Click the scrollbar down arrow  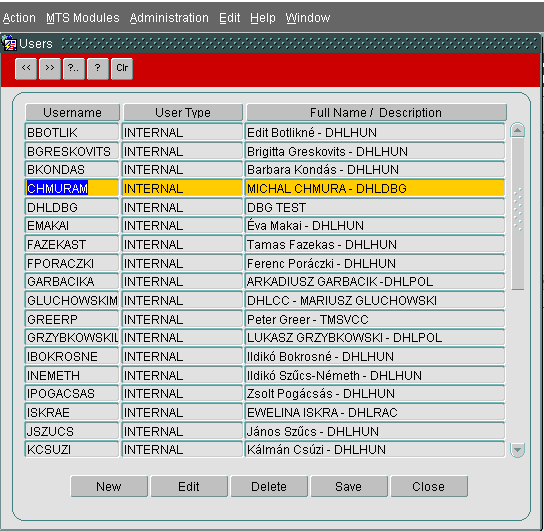point(517,450)
